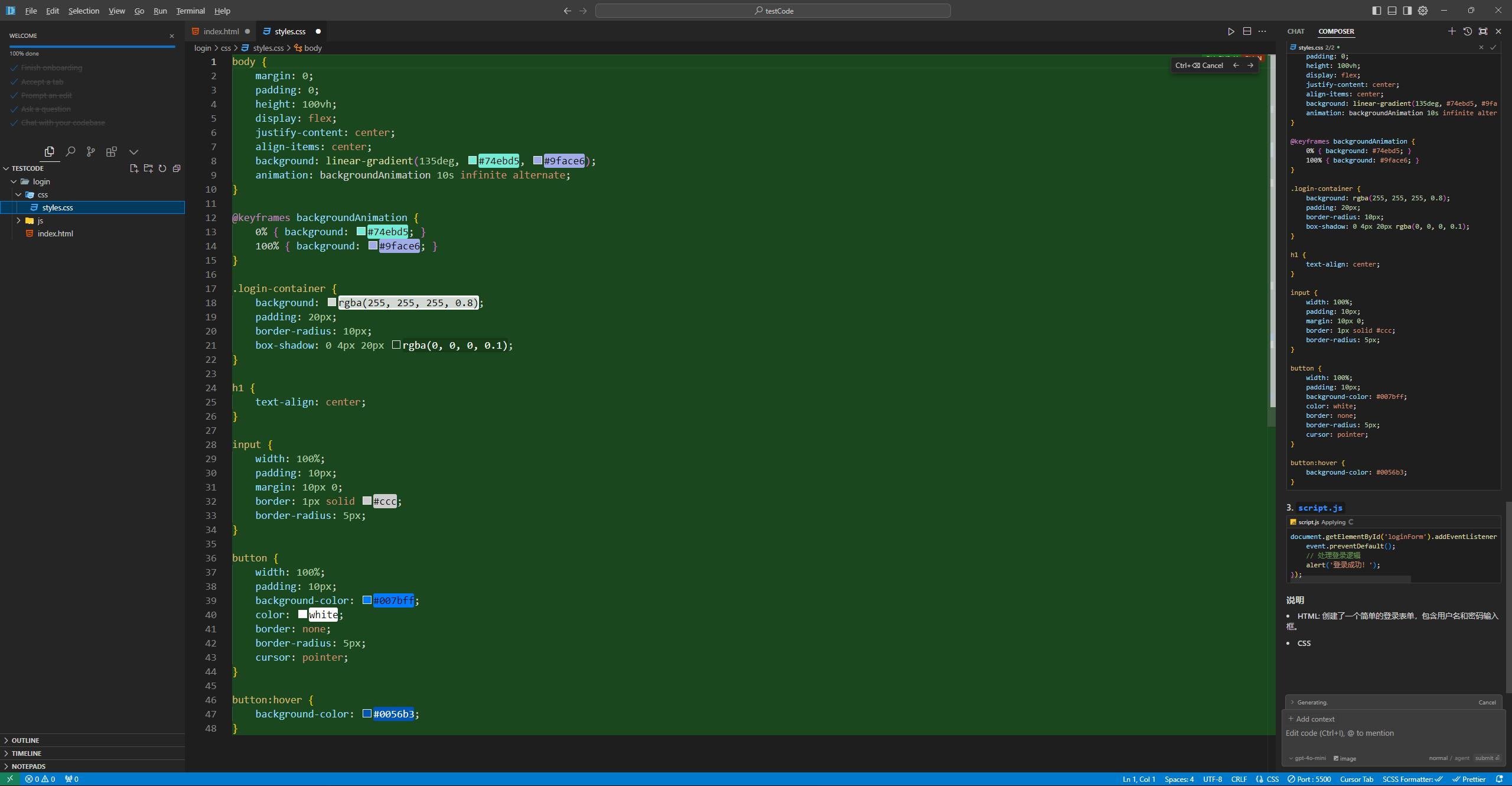The height and width of the screenshot is (786, 1512).
Task: Open the Explorer view icon
Action: pos(50,152)
